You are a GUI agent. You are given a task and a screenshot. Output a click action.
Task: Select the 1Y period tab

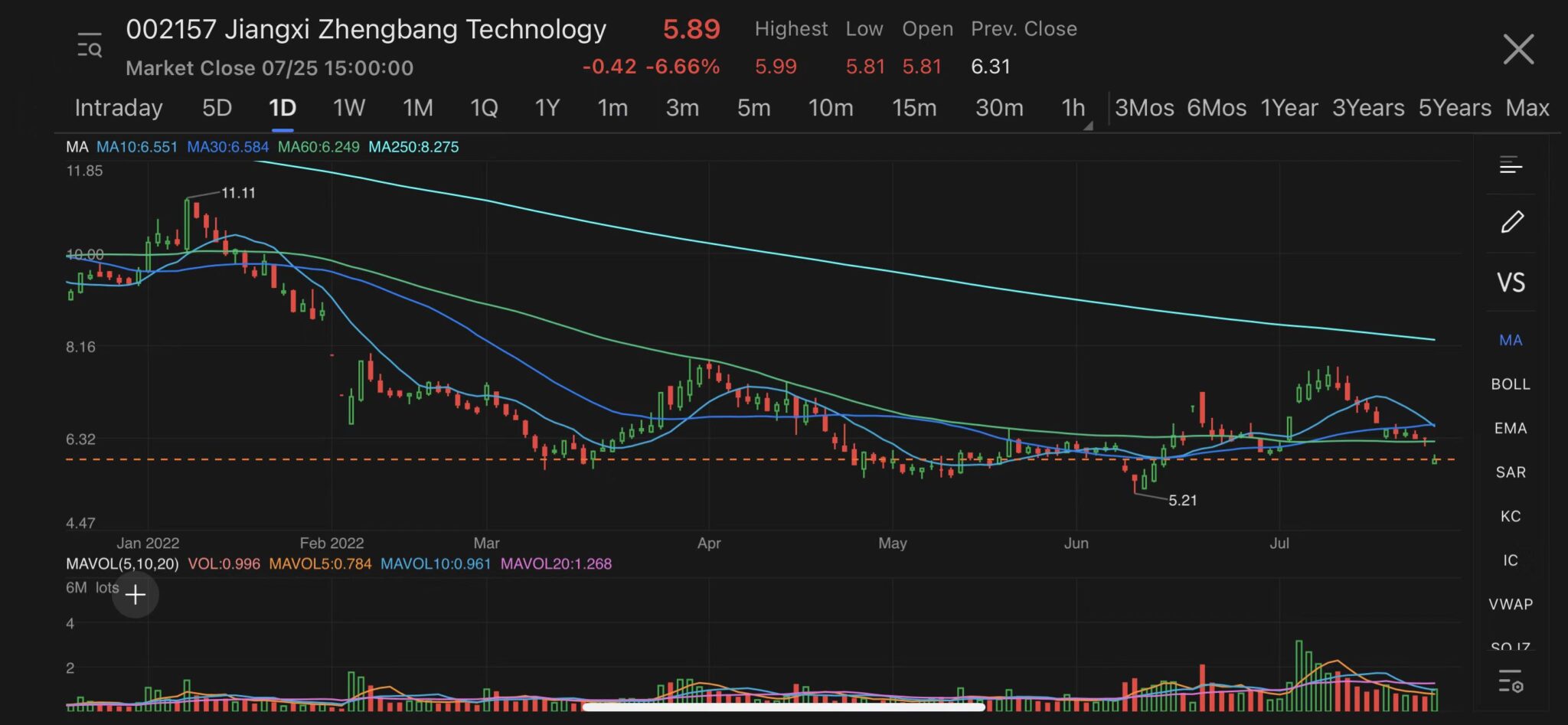coord(547,108)
